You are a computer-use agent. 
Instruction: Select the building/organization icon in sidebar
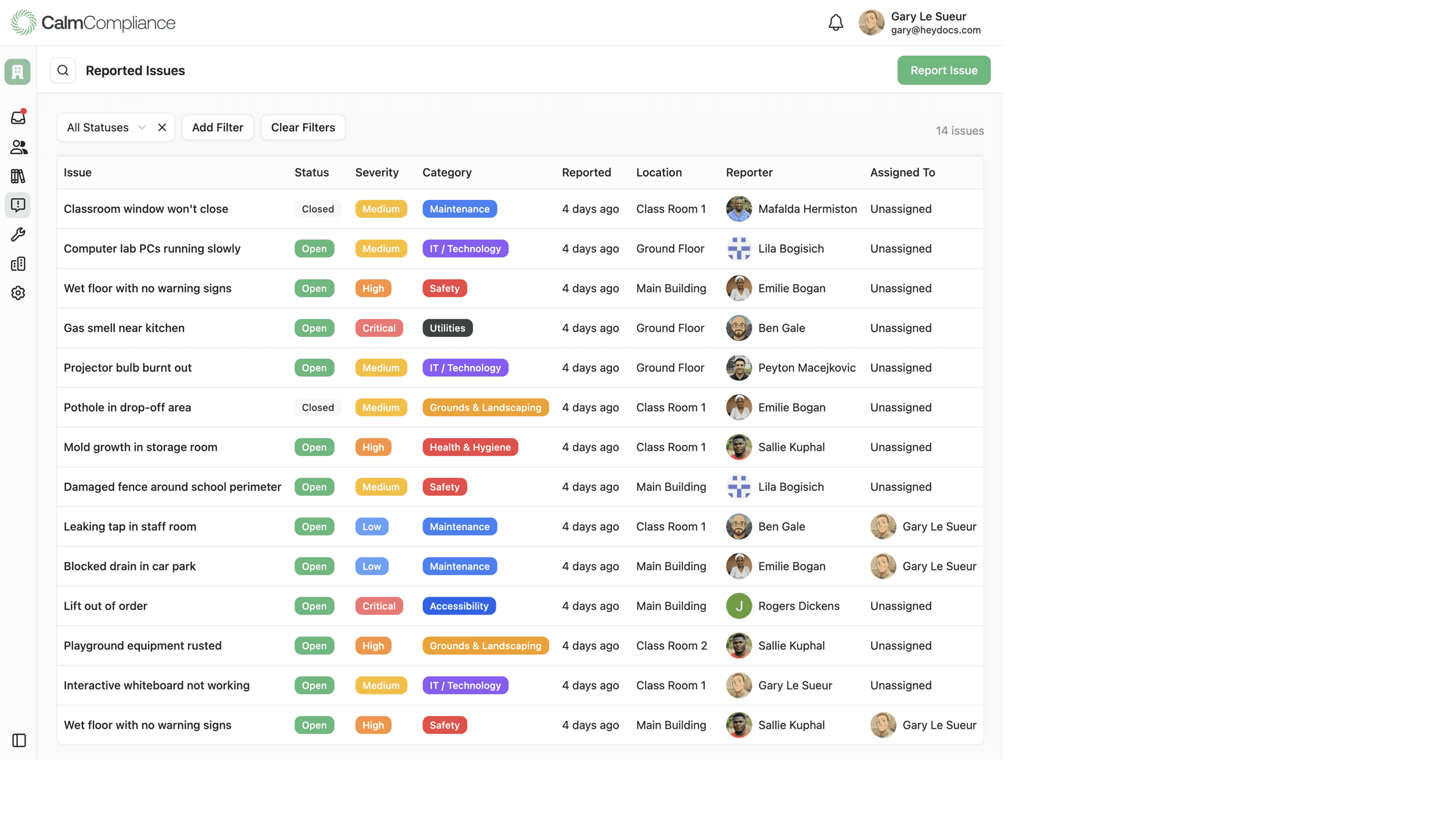(18, 71)
